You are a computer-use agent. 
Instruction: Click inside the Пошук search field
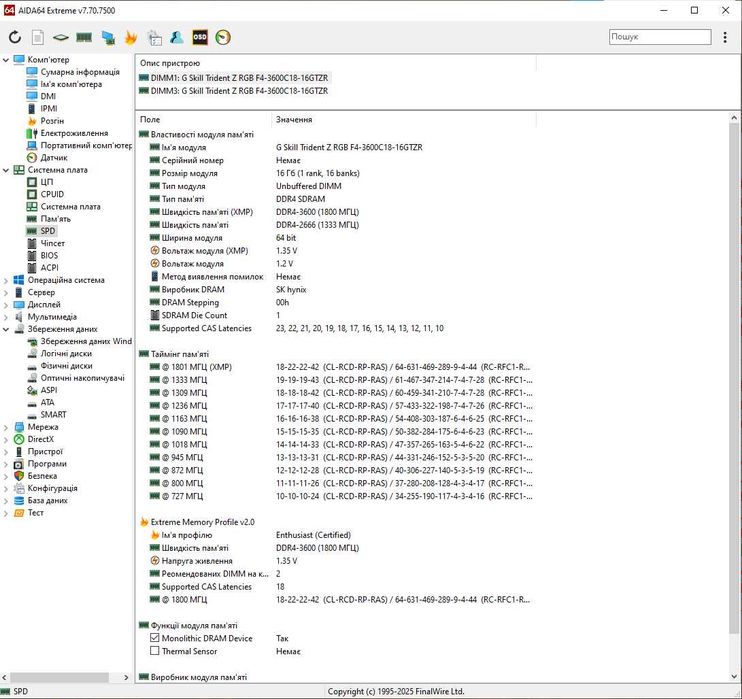coord(660,36)
